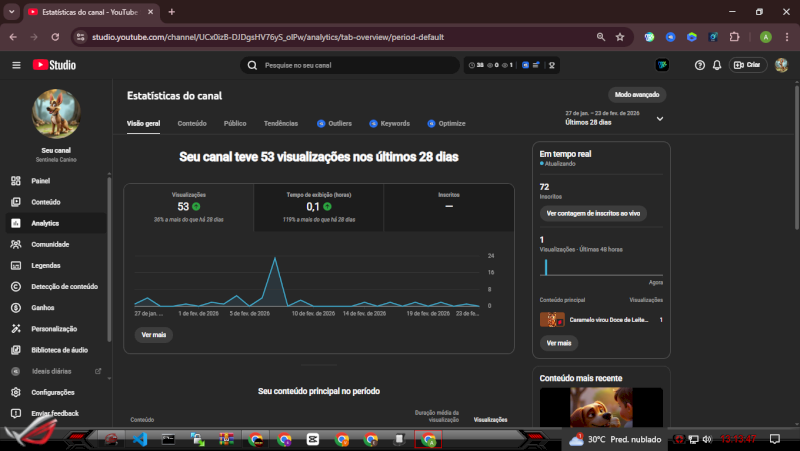Open the Criar create menu
The width and height of the screenshot is (800, 451).
748,65
